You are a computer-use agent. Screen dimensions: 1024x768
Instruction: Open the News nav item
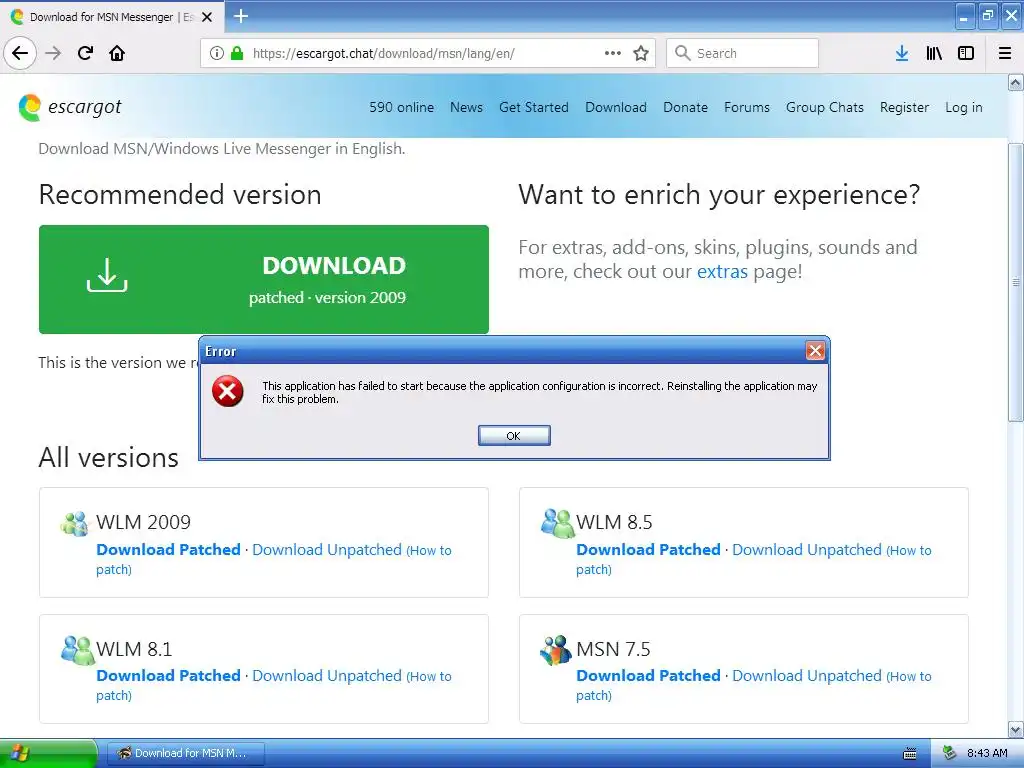[466, 107]
